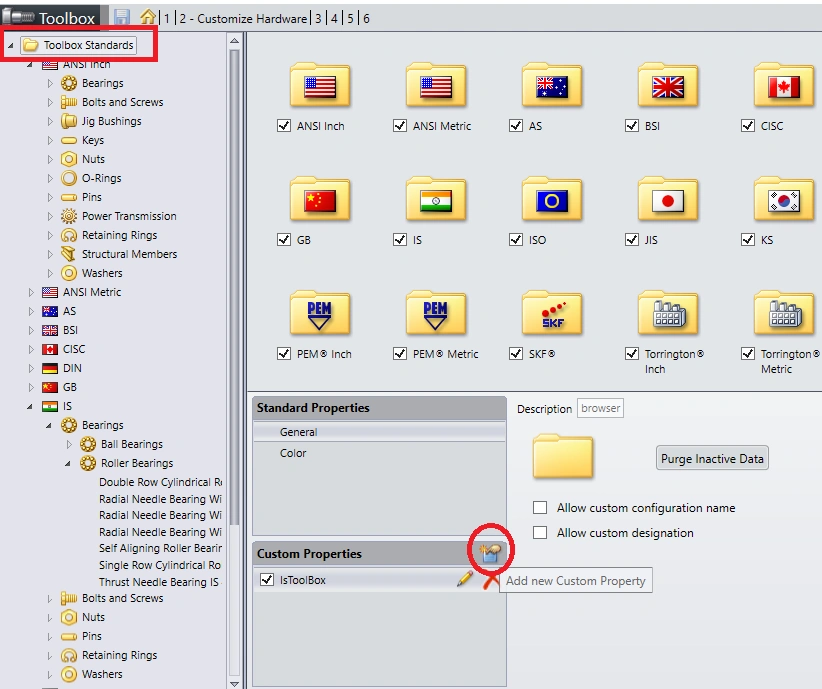Viewport: 822px width, 689px height.
Task: Select Self Aligning Roller Bearing tree item
Action: [x=160, y=548]
